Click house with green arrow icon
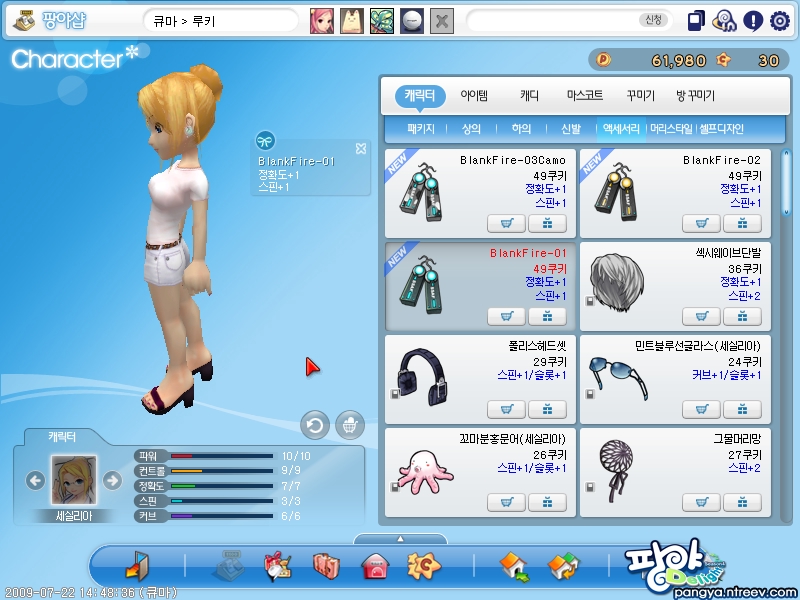The height and width of the screenshot is (600, 800). point(514,567)
